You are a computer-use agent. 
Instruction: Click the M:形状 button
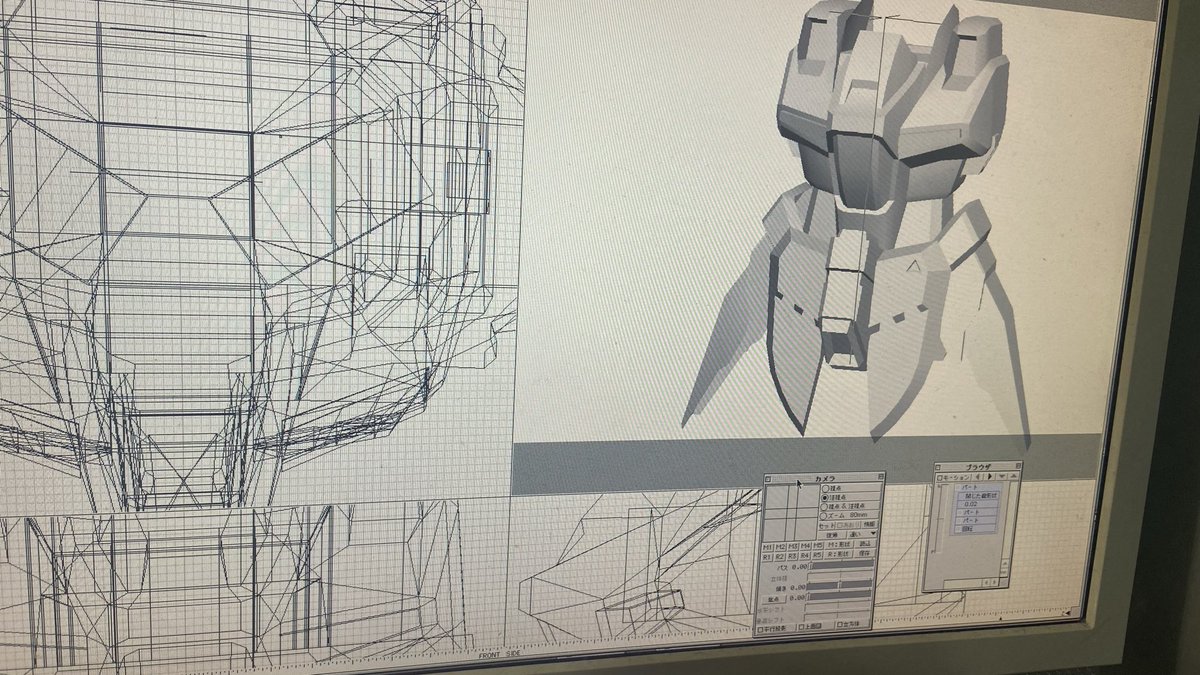(839, 545)
